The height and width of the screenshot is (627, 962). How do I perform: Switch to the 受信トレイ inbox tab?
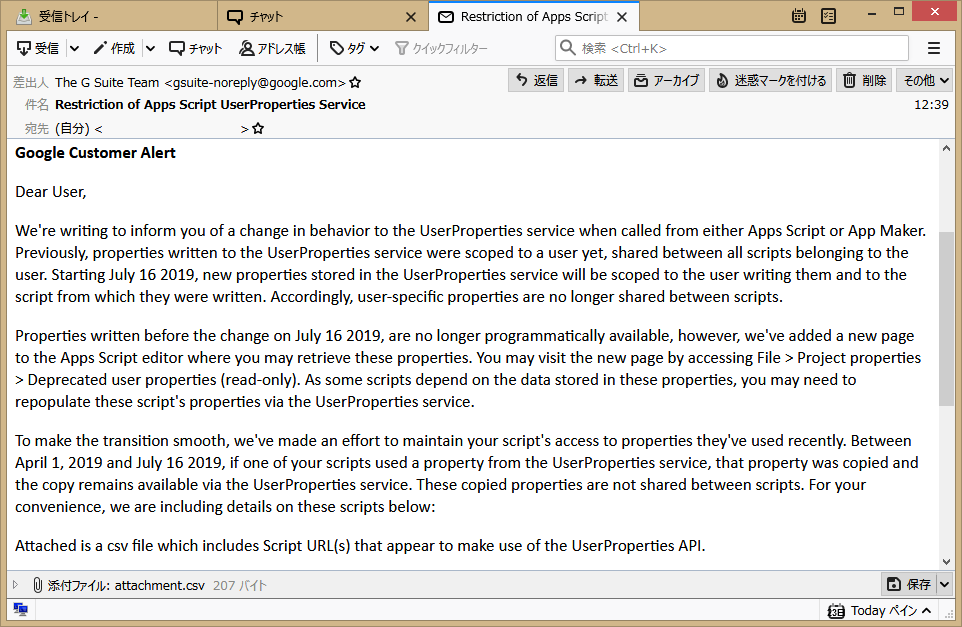coord(112,17)
